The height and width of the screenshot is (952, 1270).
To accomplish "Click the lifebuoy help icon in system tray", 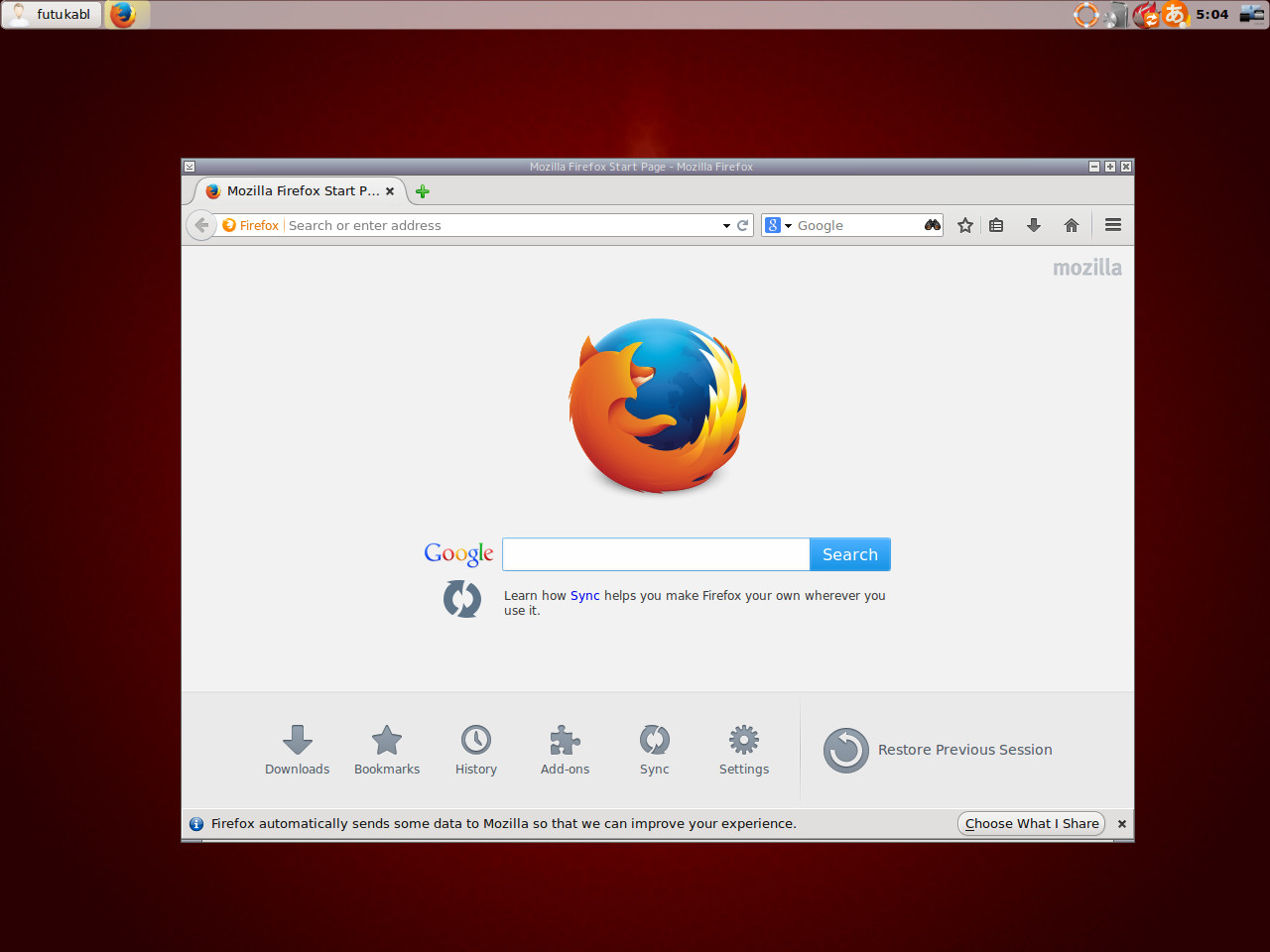I will 1086,14.
